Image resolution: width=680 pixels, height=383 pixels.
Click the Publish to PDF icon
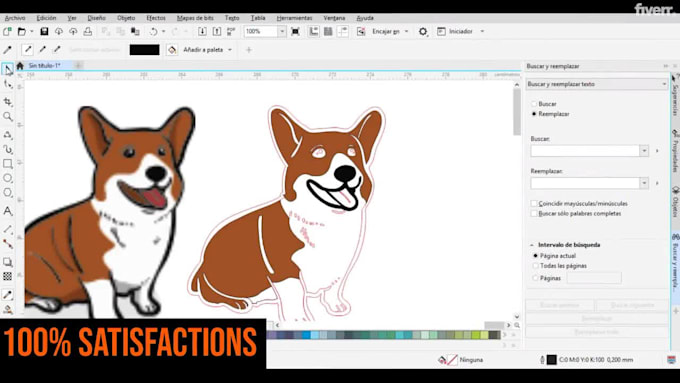tap(231, 31)
